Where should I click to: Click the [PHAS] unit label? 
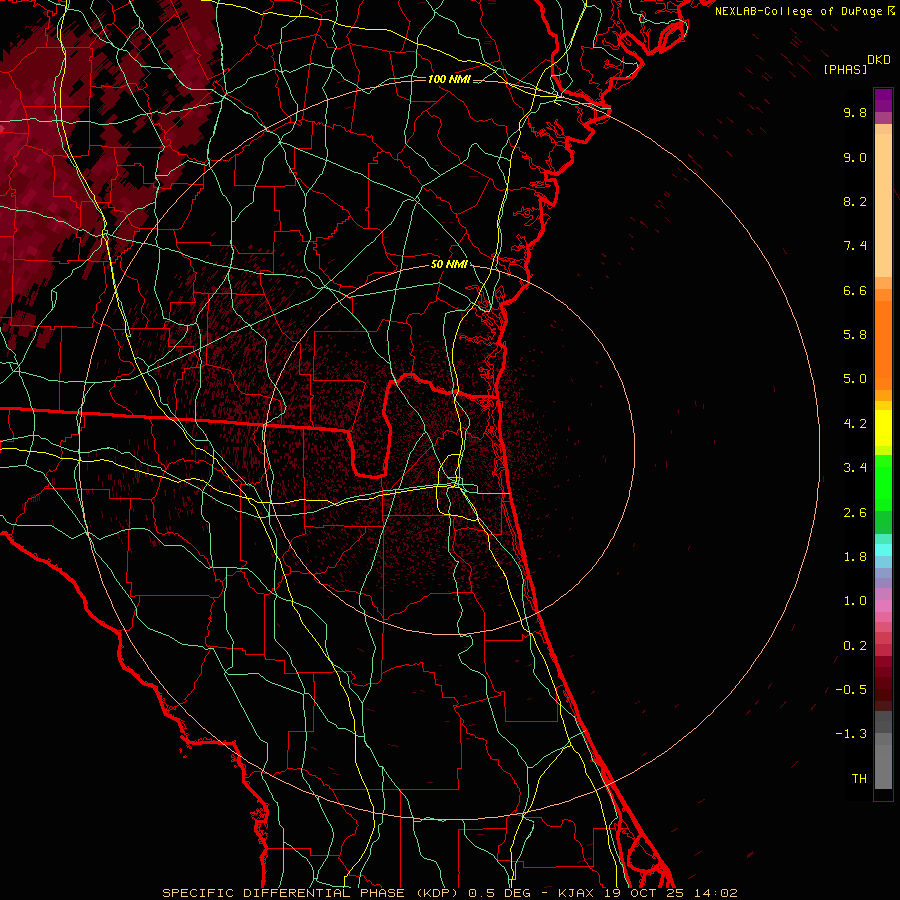[x=845, y=70]
